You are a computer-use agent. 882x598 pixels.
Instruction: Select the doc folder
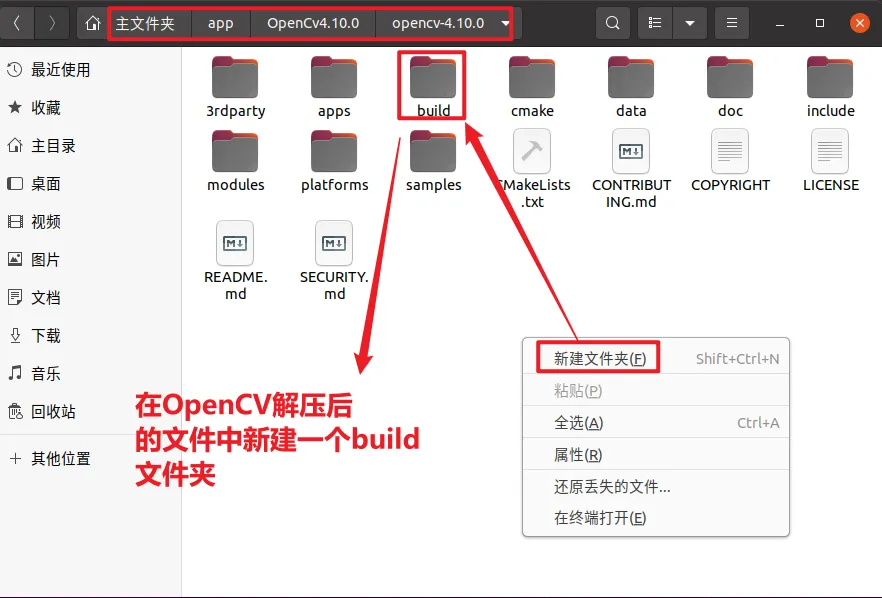[730, 87]
